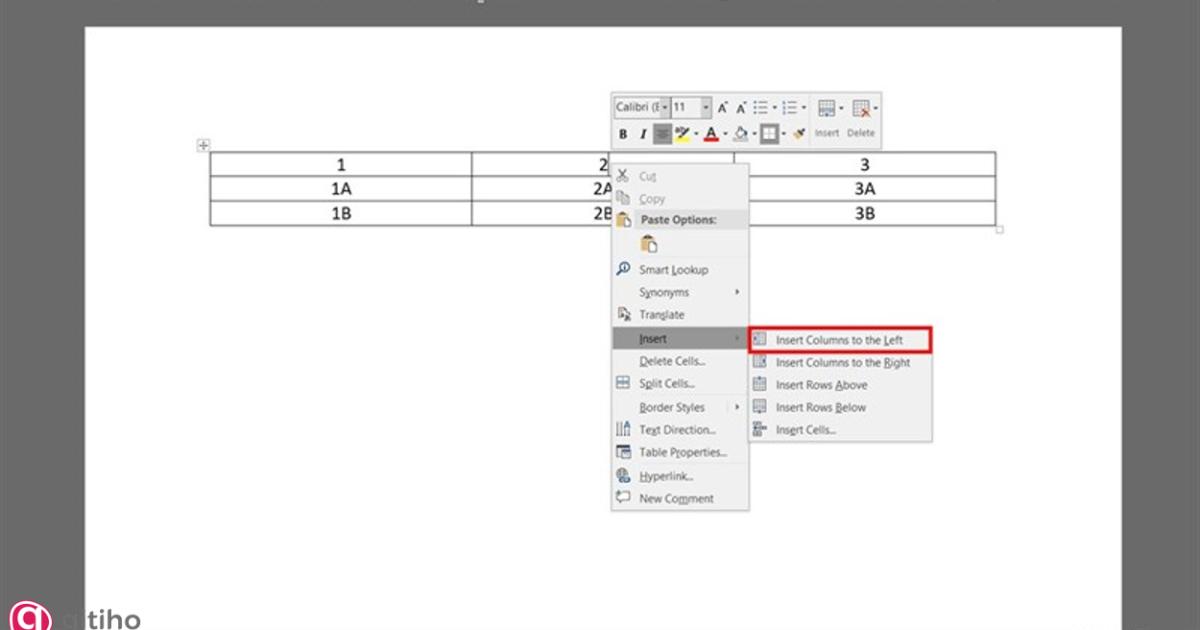This screenshot has width=1200, height=630.
Task: Apply bullet list formatting icon
Action: [x=761, y=108]
